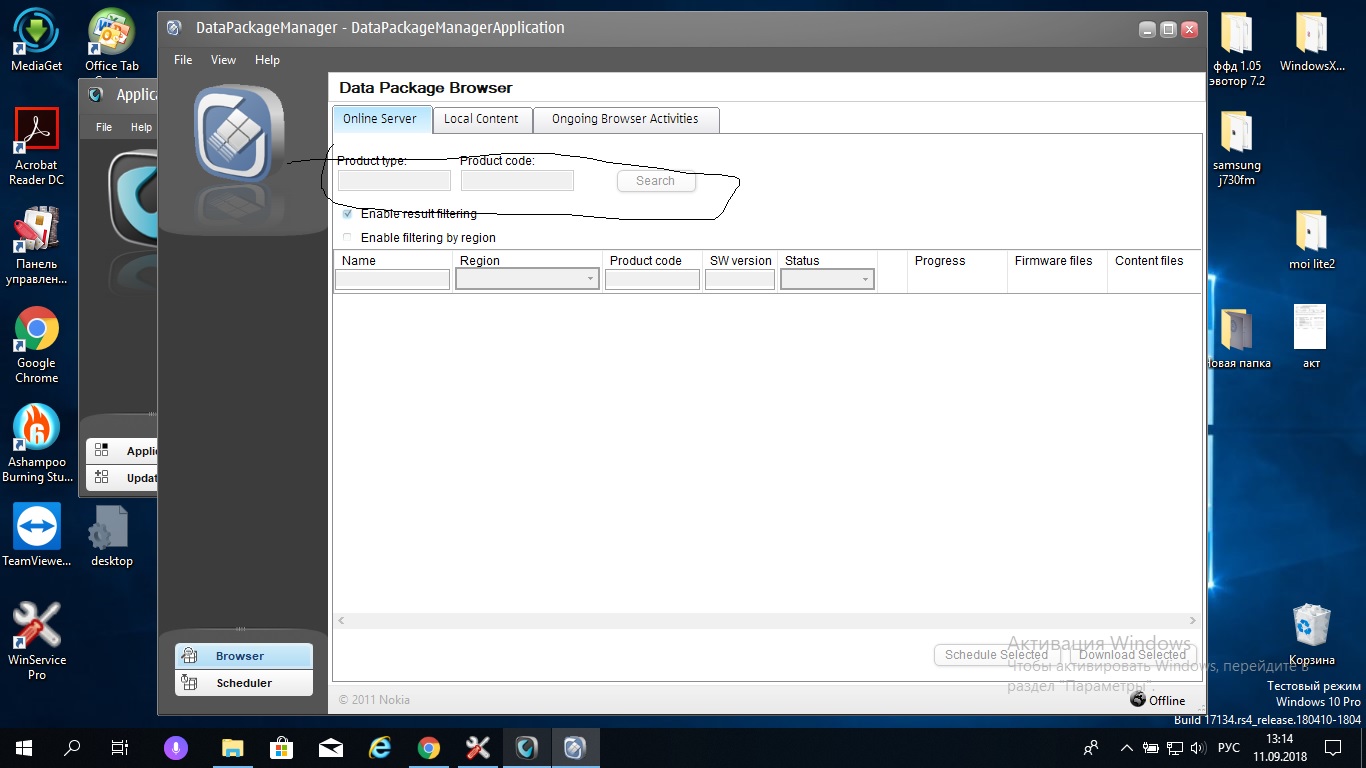
Task: Open the Status filter dropdown
Action: (865, 280)
